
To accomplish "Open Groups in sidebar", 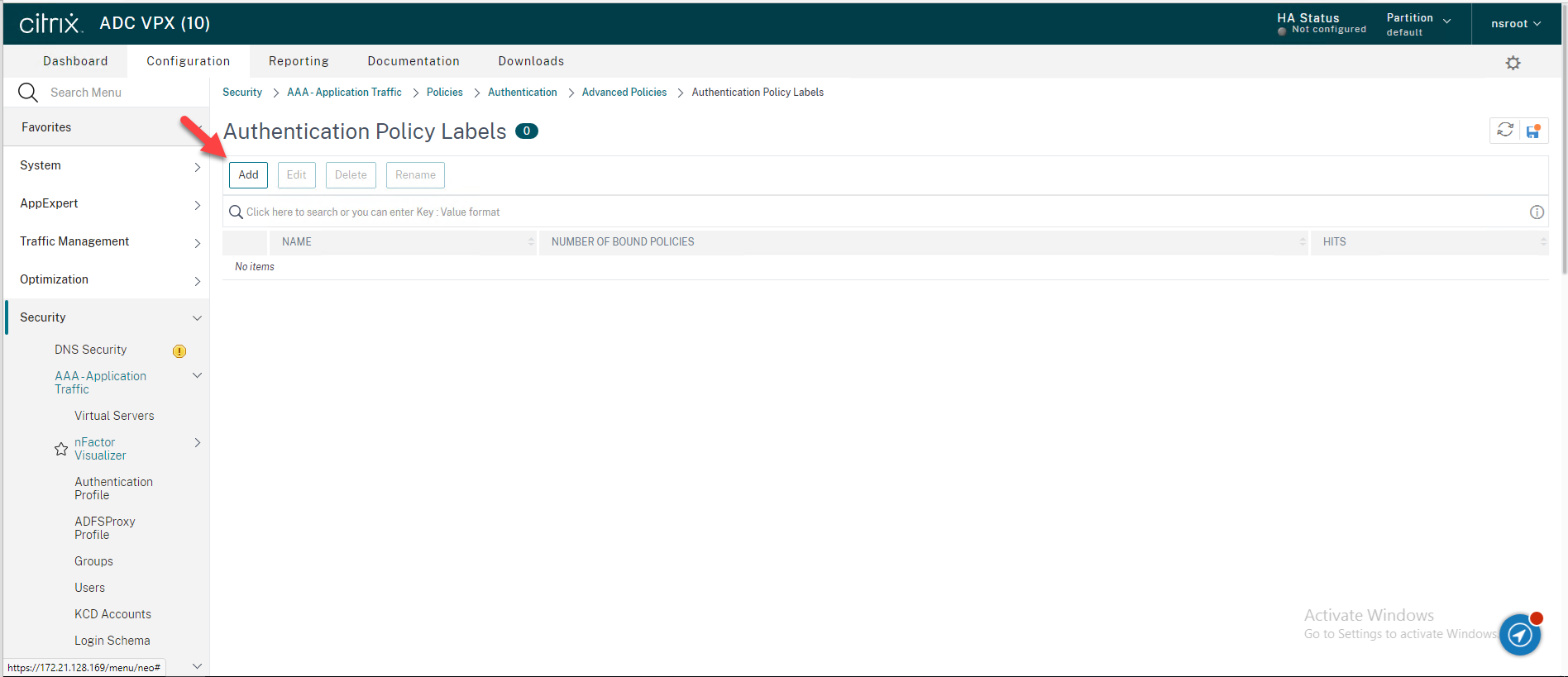I will point(93,561).
